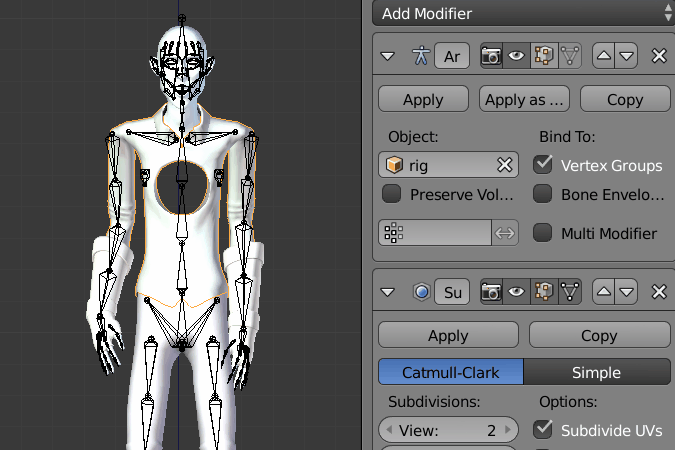The height and width of the screenshot is (450, 675).
Task: Apply the Armature modifier
Action: 423,99
